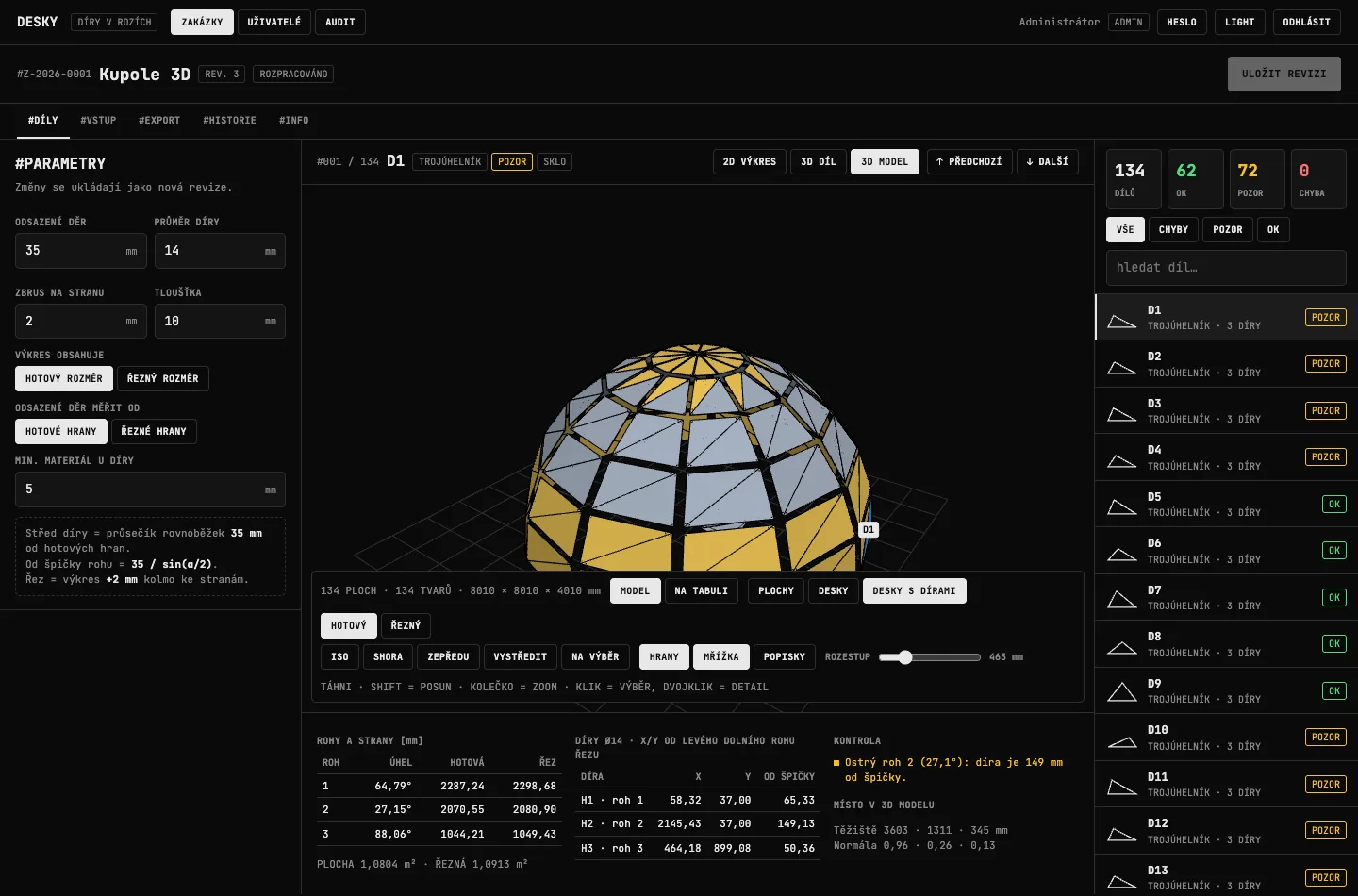Select the ISO view
The height and width of the screenshot is (896, 1358).
(339, 656)
